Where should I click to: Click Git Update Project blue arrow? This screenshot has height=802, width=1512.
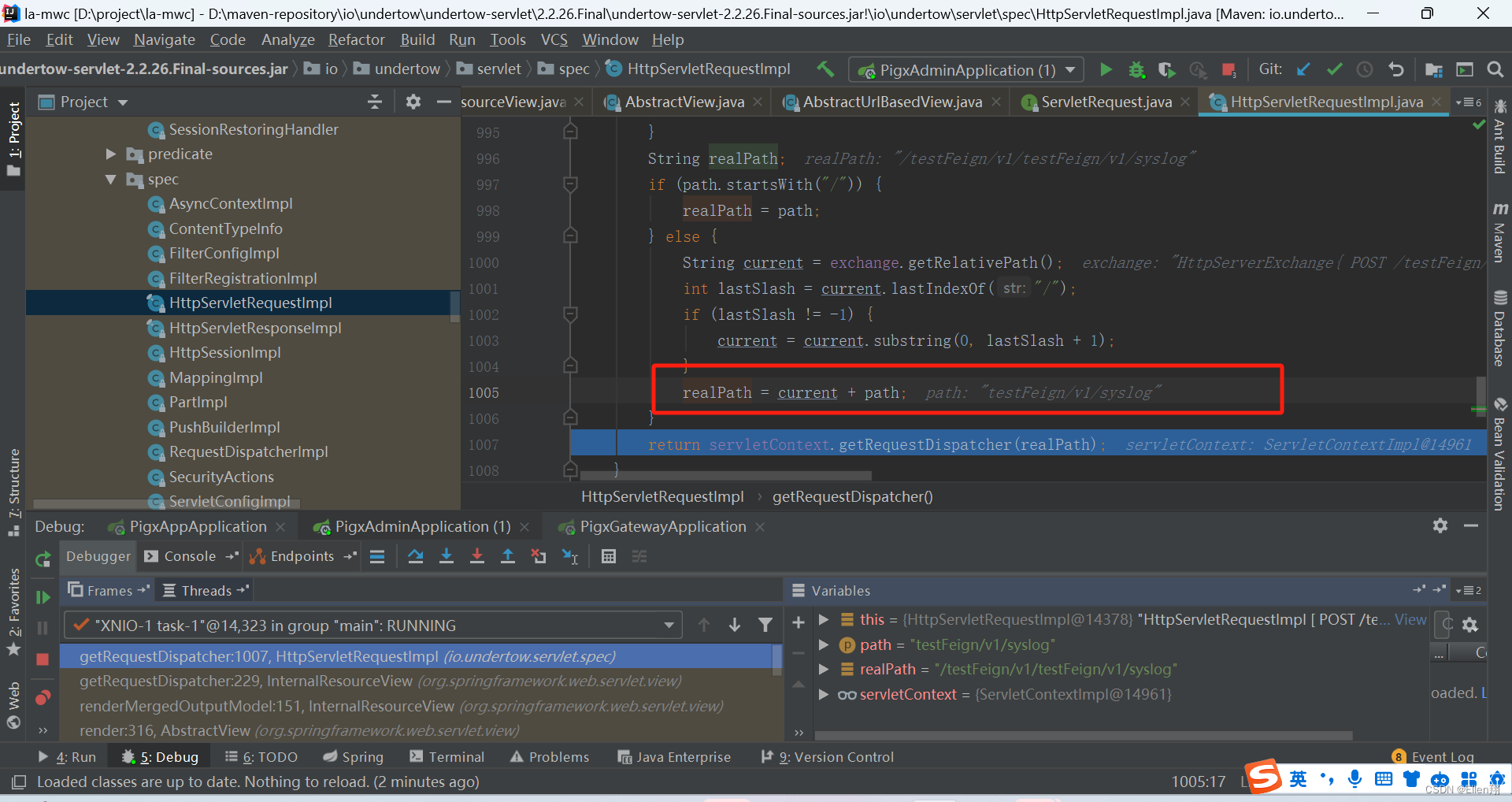click(1304, 69)
